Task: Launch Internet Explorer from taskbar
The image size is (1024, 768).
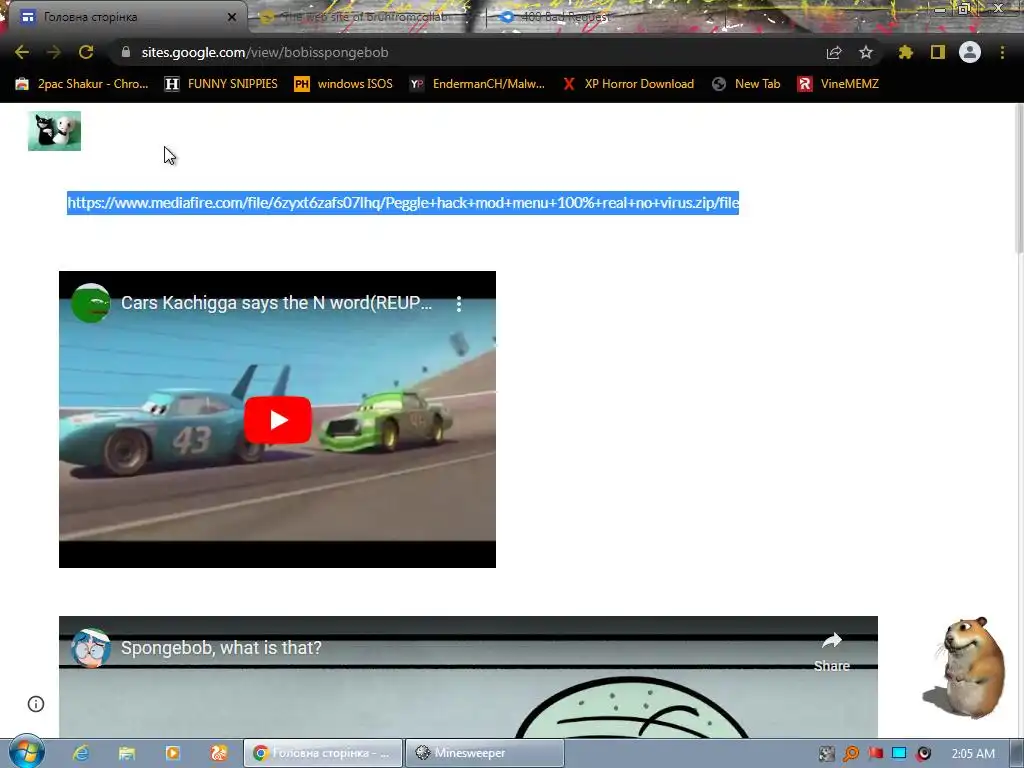Action: tap(80, 753)
